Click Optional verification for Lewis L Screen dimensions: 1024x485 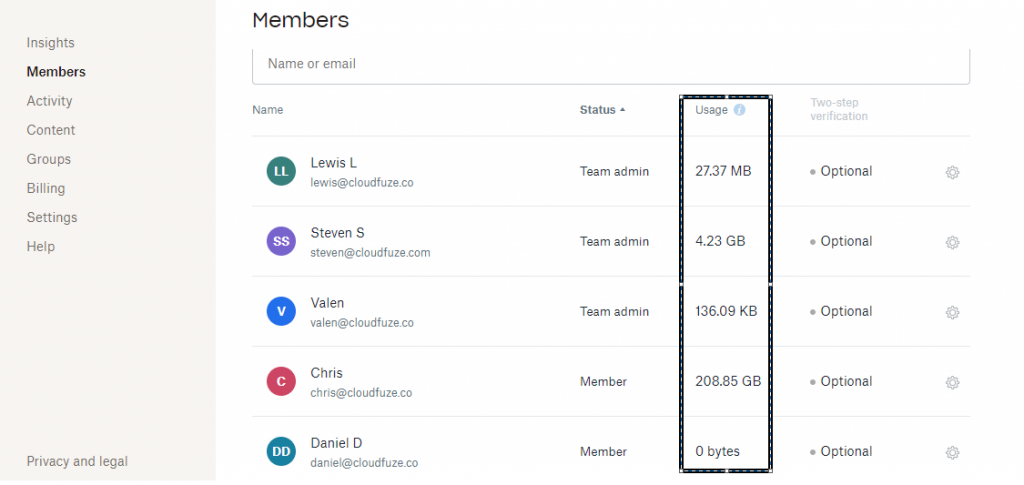pos(841,171)
